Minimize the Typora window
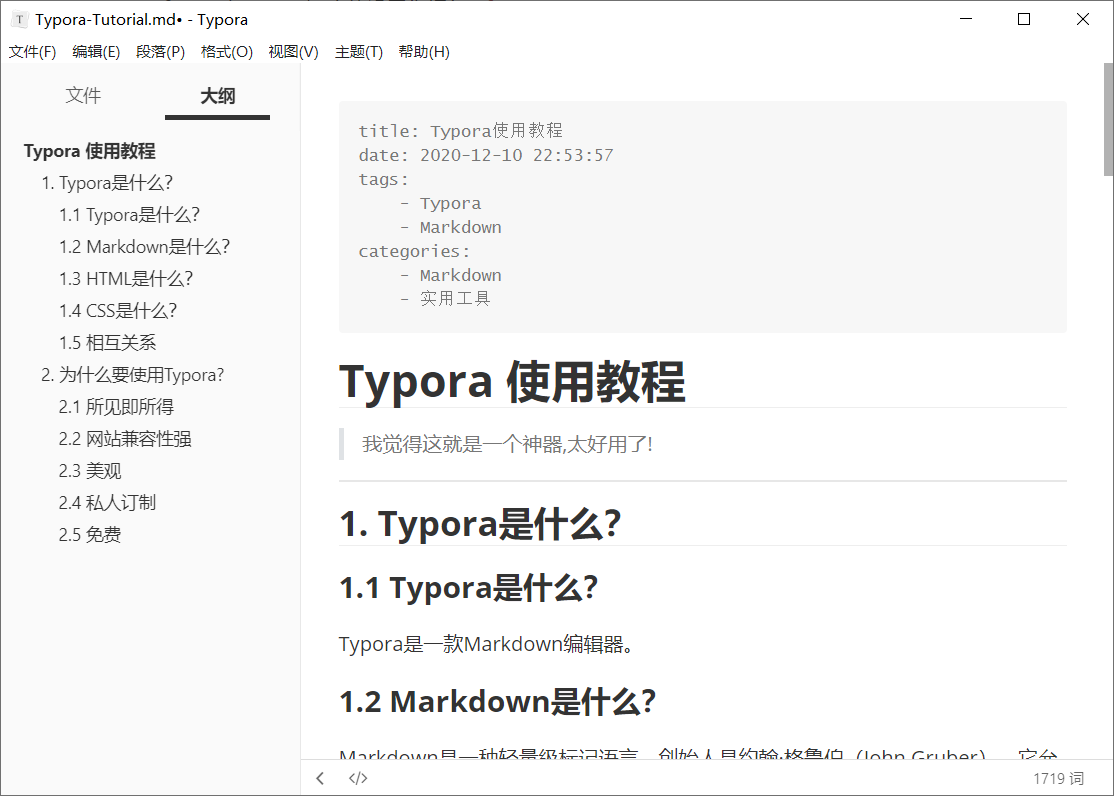Screen dimensions: 1114x796 point(966,19)
